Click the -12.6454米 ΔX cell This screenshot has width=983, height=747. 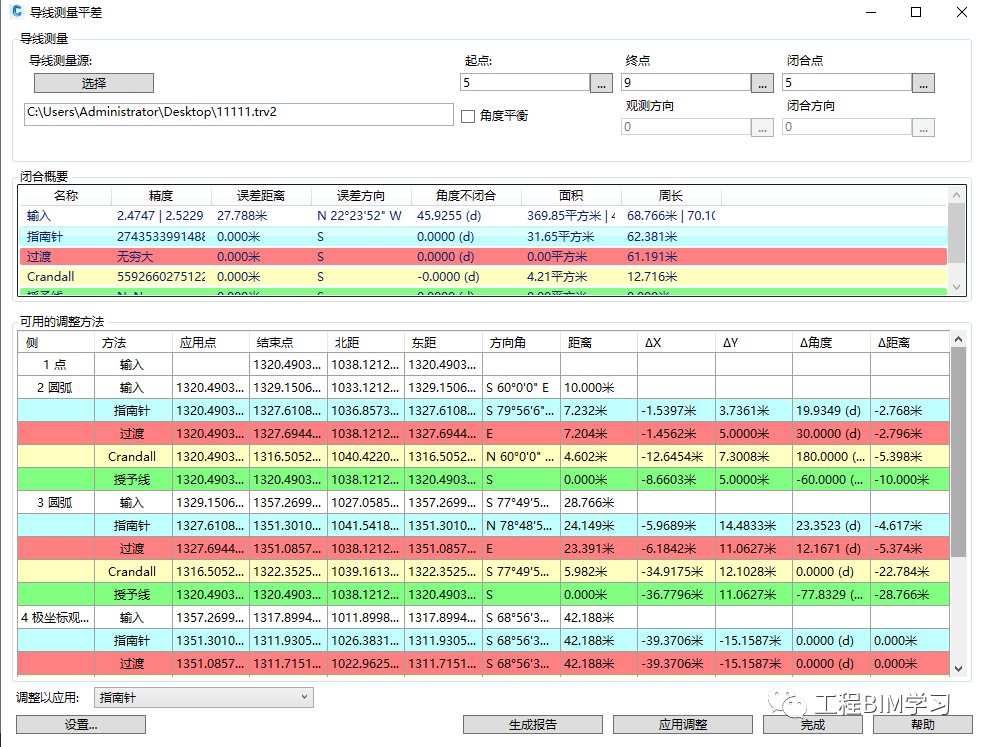coord(676,457)
